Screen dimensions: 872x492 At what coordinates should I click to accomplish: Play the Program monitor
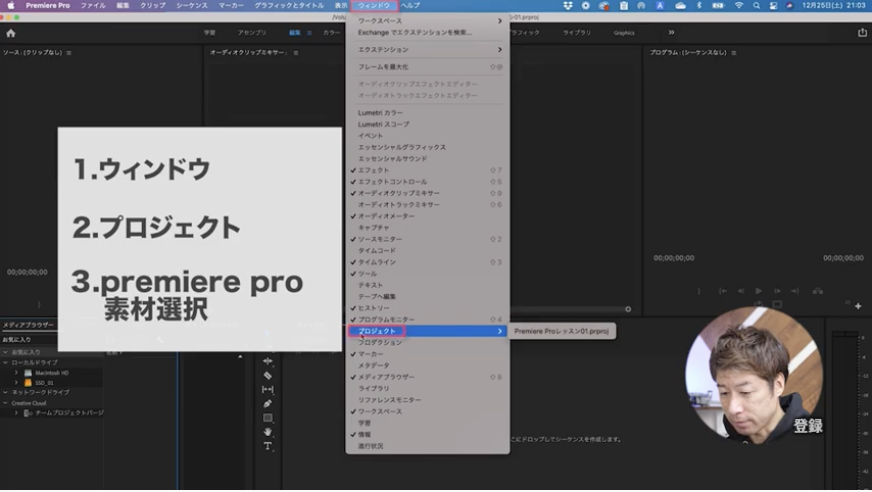(x=759, y=291)
